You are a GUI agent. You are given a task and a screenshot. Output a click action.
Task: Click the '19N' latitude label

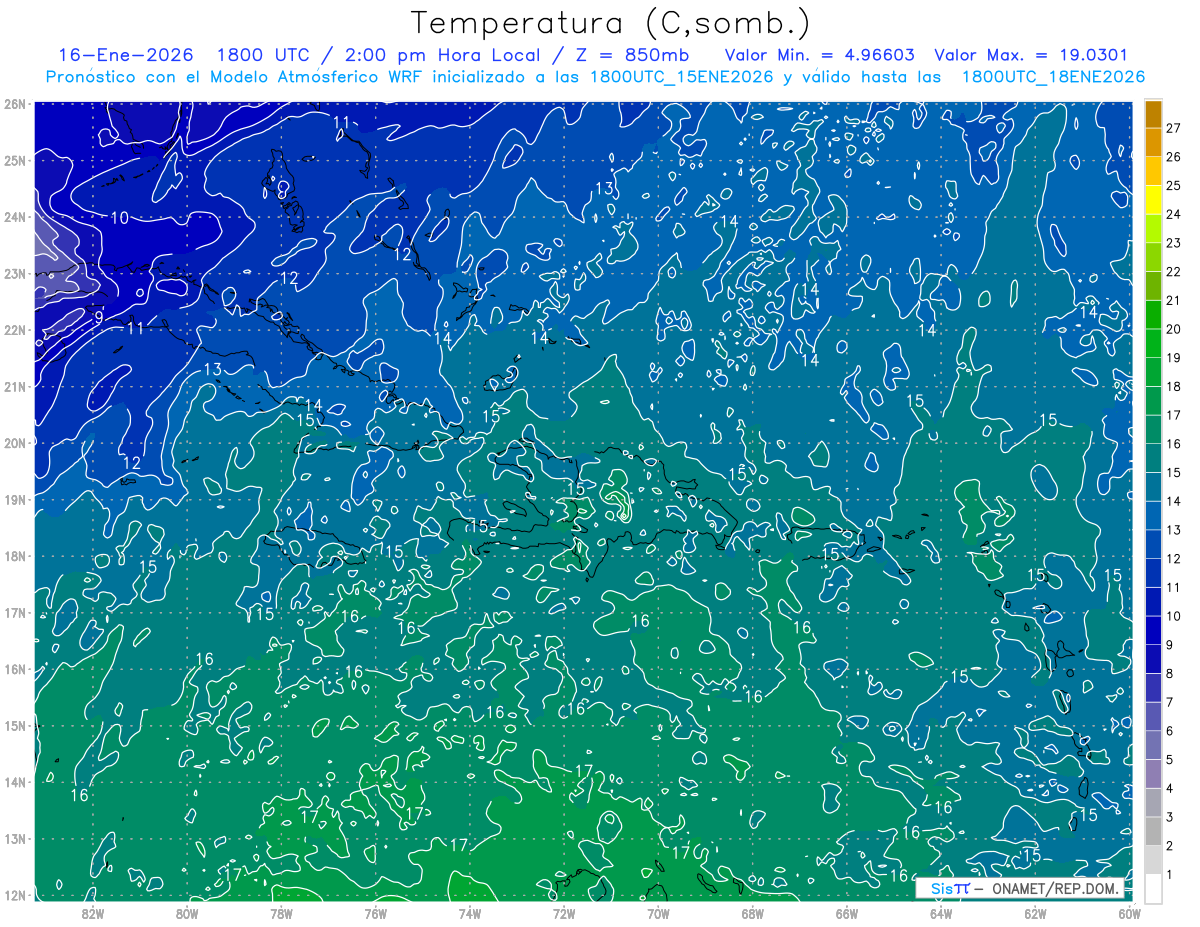click(x=14, y=499)
